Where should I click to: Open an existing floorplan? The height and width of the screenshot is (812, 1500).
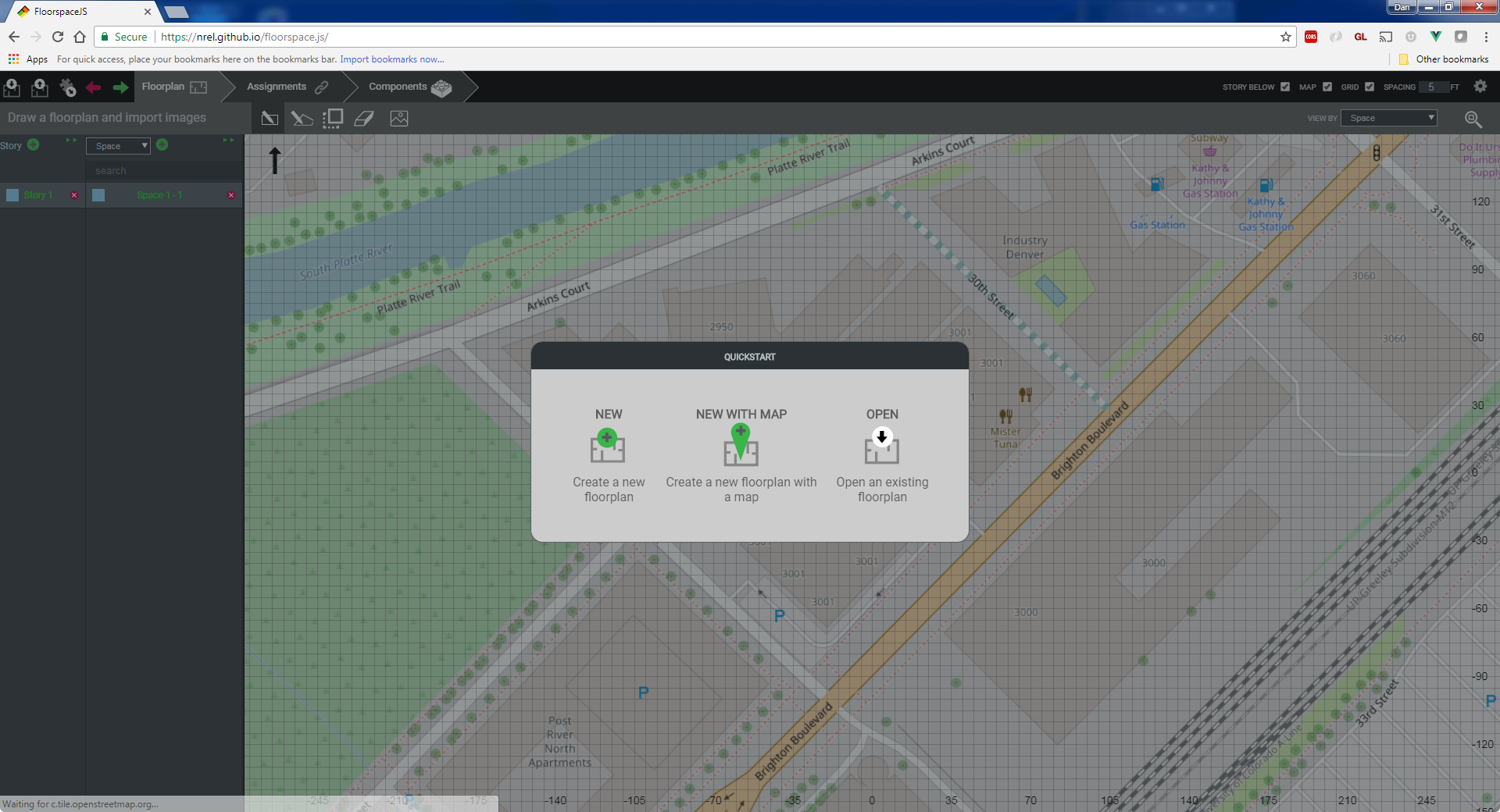[x=882, y=447]
